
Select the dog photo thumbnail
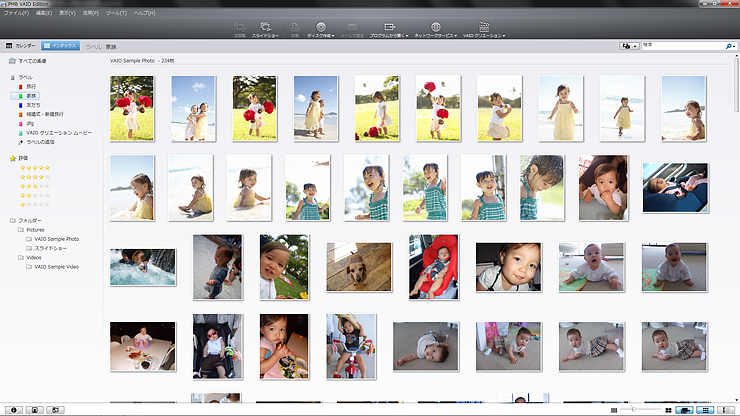[x=358, y=265]
